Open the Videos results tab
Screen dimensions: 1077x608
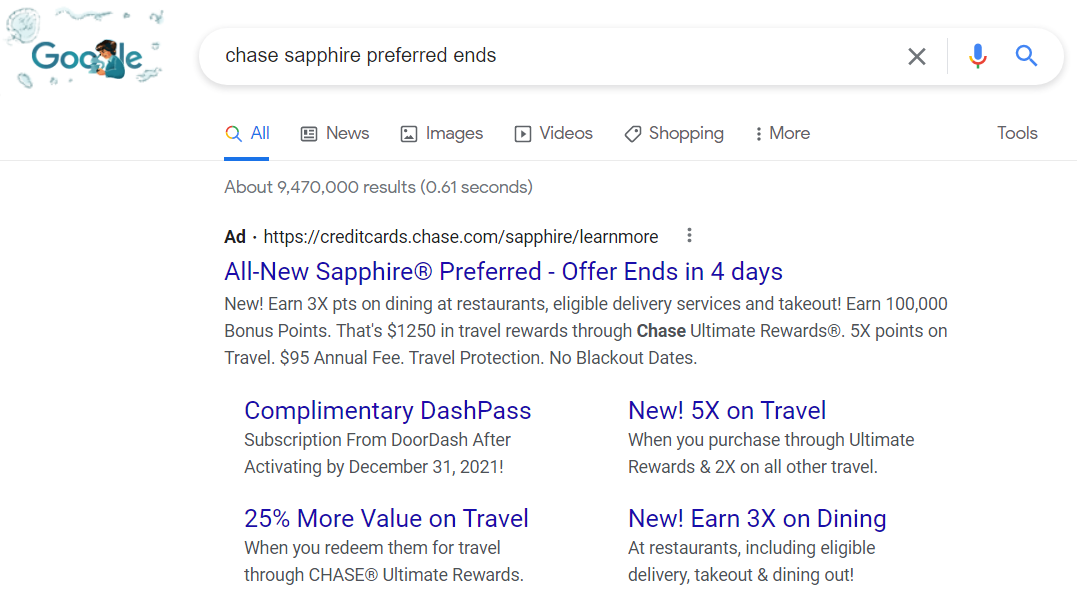pyautogui.click(x=553, y=133)
